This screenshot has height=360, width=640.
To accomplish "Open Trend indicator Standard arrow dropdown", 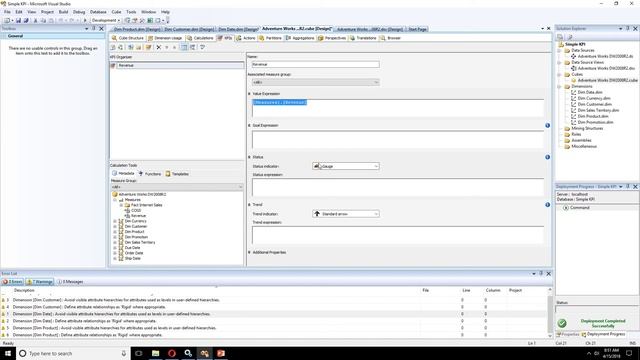I will click(x=376, y=214).
